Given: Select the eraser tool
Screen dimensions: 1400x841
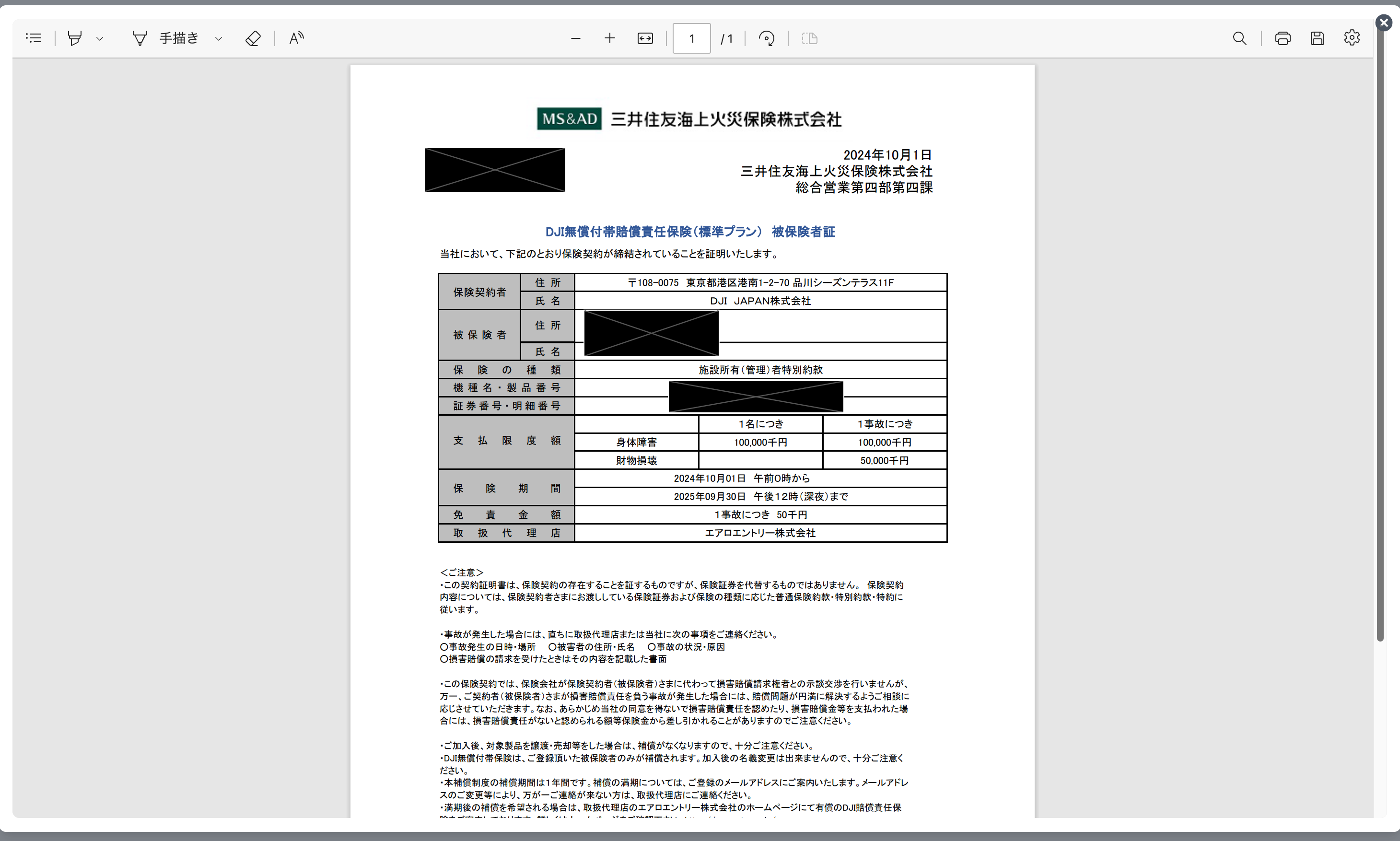Looking at the screenshot, I should (253, 38).
